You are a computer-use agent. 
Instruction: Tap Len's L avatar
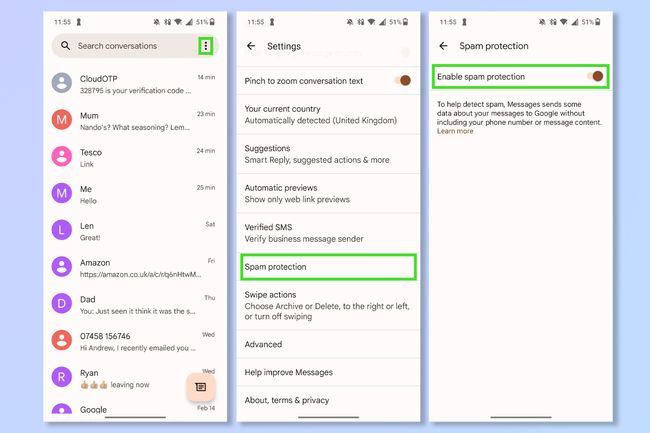coord(62,230)
